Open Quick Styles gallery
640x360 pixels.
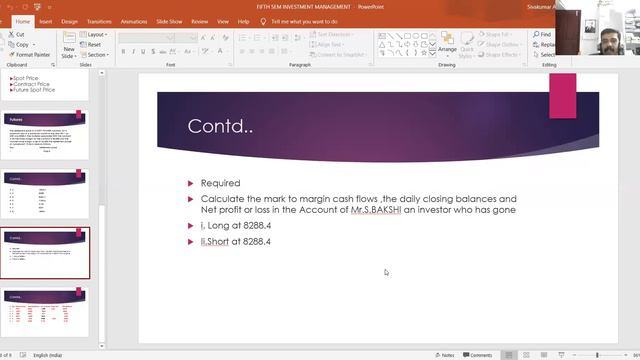(466, 45)
